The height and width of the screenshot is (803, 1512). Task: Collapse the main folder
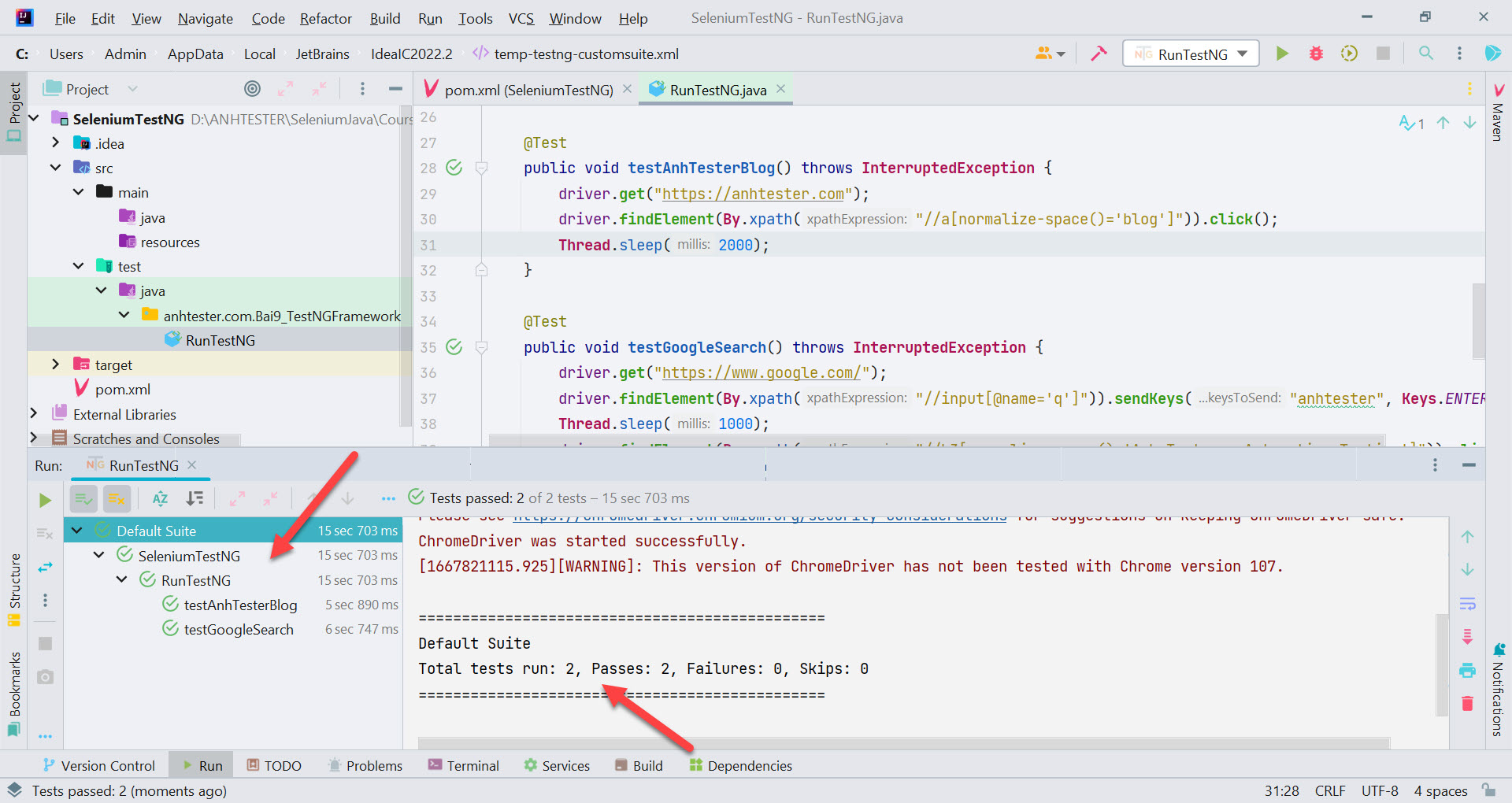78,191
